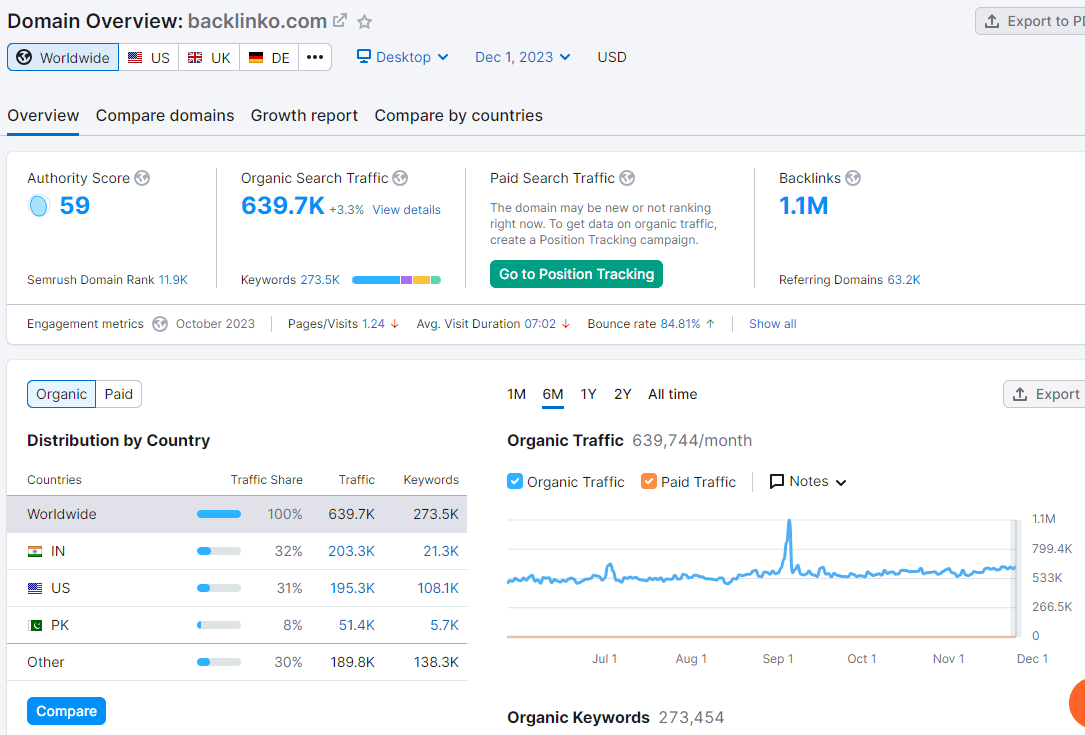
Task: Switch to the Paid toggle in Distribution panel
Action: click(x=118, y=394)
